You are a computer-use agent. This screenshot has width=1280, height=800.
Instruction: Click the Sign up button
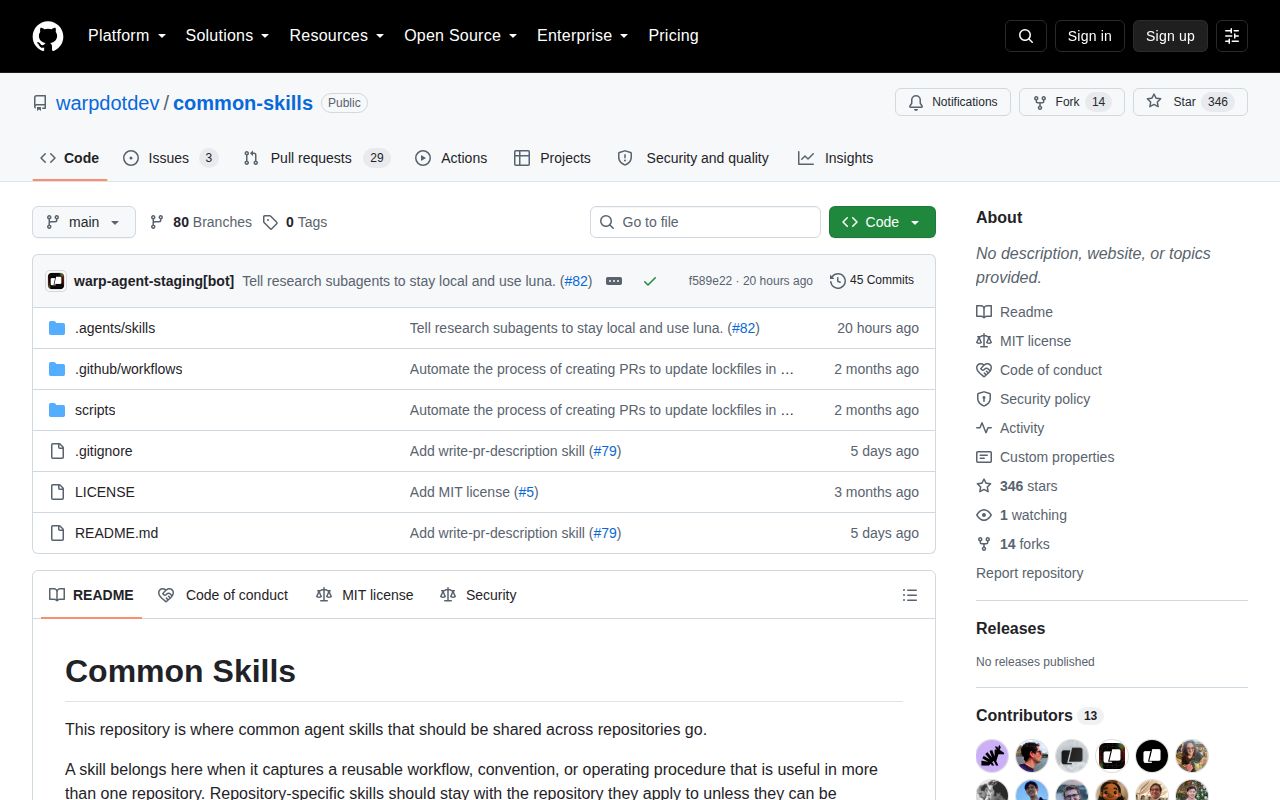1170,36
